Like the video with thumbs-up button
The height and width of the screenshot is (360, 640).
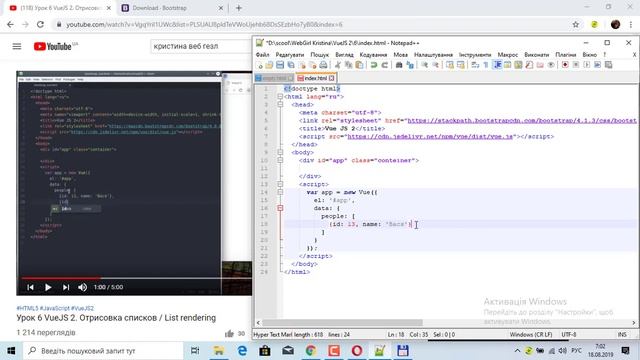tap(229, 334)
